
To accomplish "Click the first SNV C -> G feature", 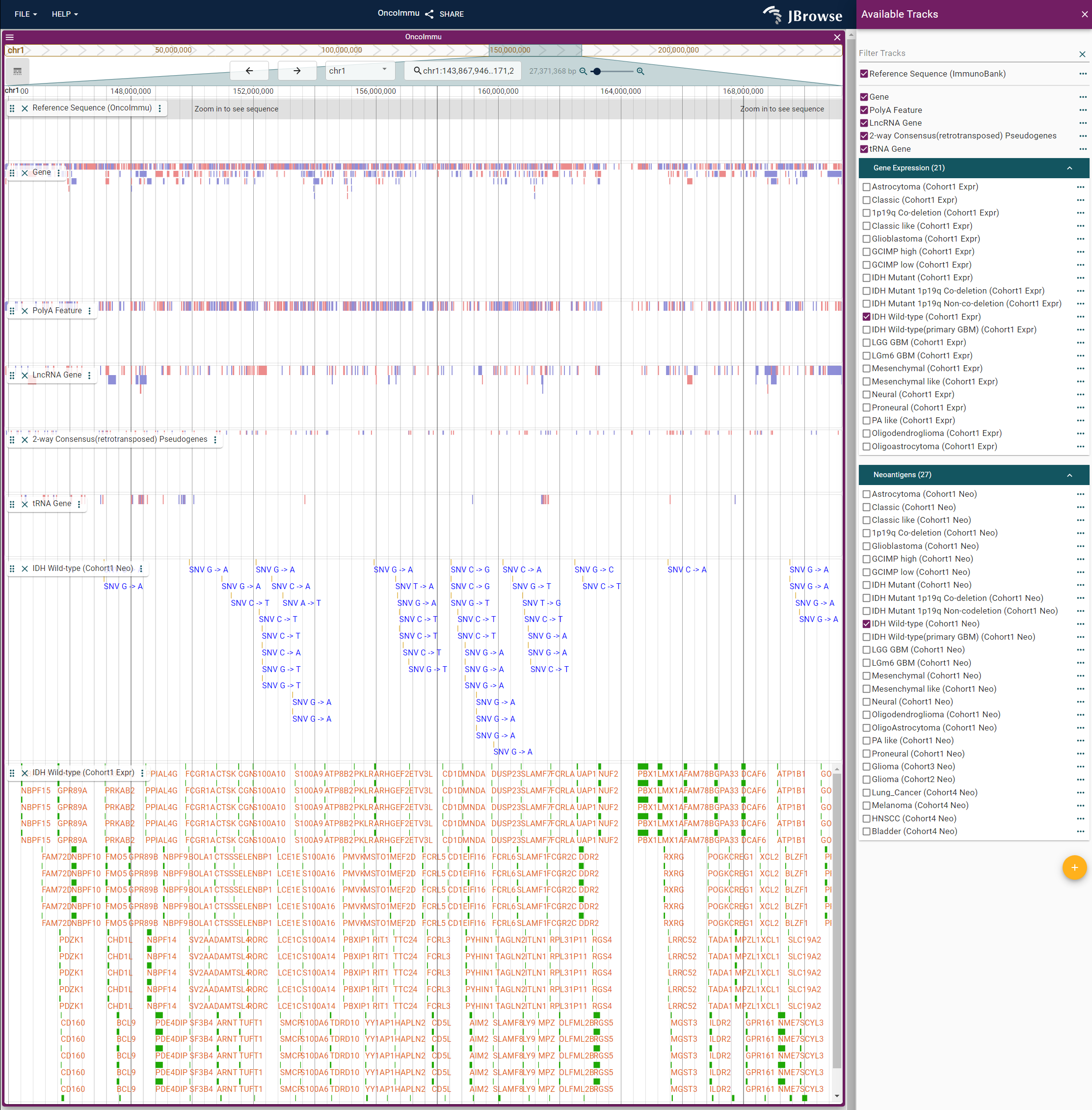I will pos(470,569).
